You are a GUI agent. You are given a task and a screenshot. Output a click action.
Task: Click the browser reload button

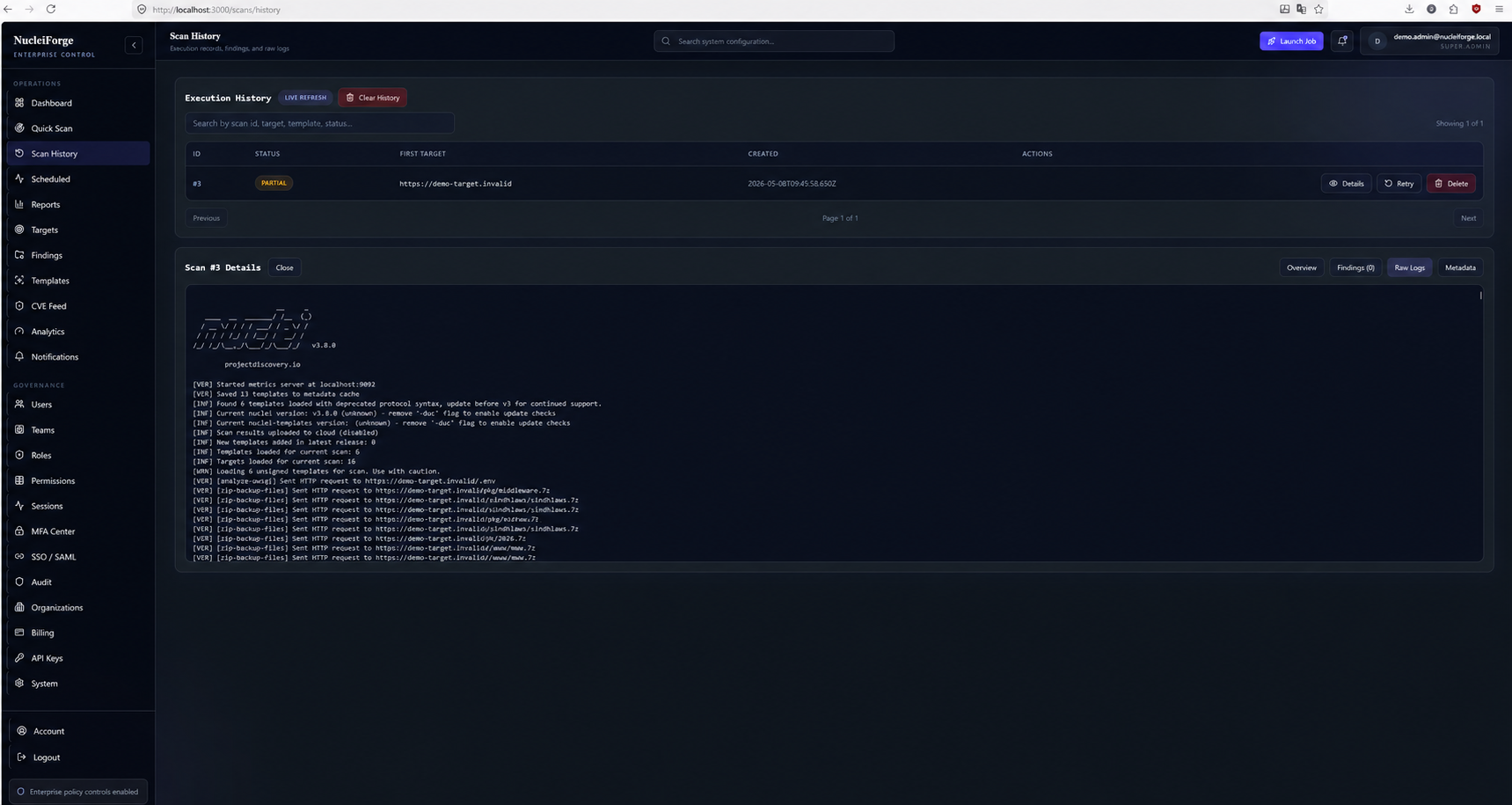[x=50, y=9]
